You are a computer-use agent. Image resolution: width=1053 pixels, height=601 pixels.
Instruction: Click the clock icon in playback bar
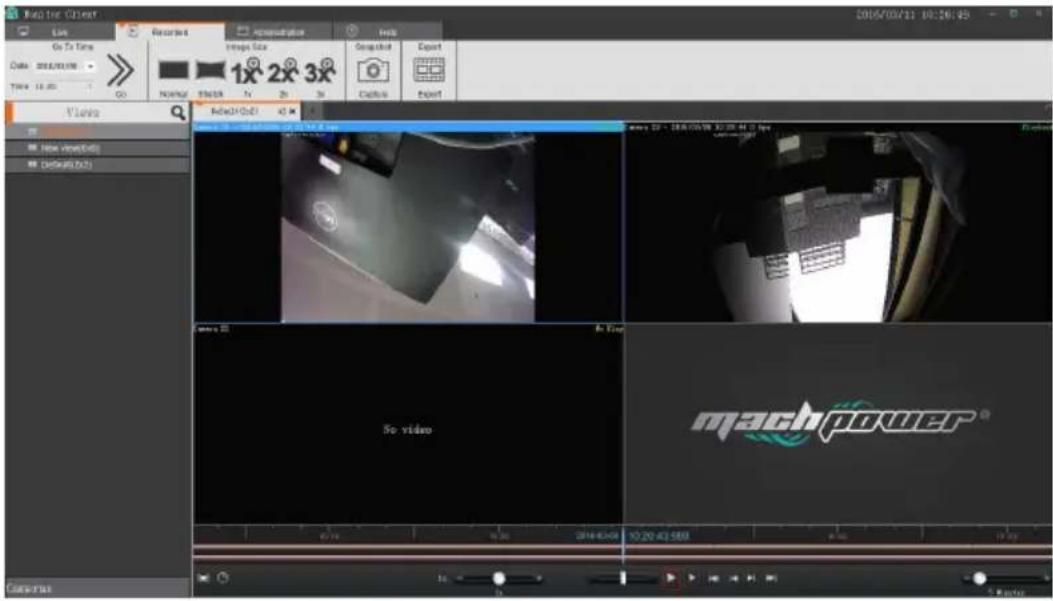[x=223, y=577]
